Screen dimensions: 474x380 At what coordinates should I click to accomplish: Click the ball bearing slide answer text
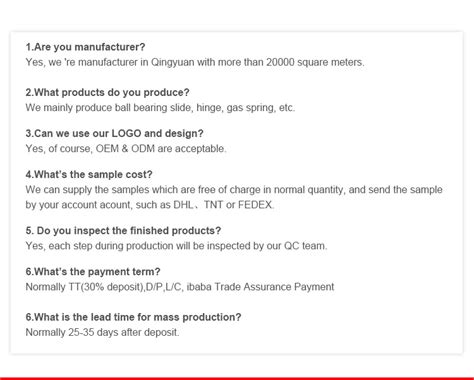[160, 108]
